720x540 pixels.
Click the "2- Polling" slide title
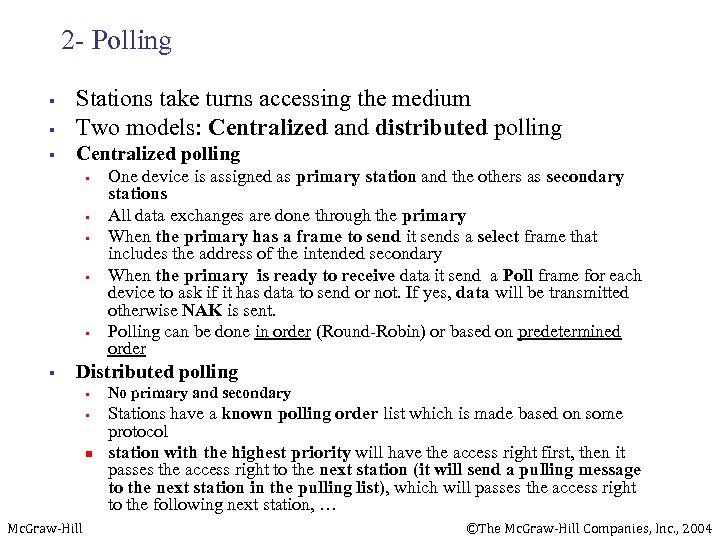point(116,41)
